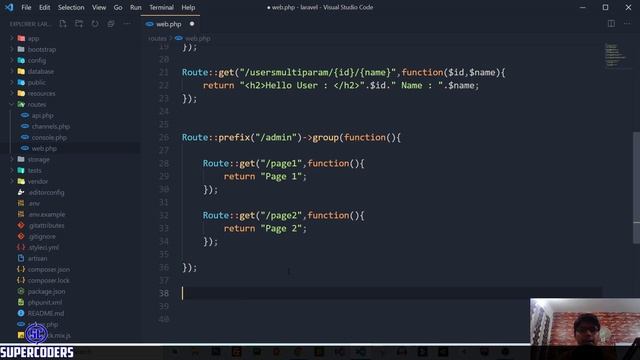Open composer.lock file
The width and height of the screenshot is (640, 360).
[48, 280]
